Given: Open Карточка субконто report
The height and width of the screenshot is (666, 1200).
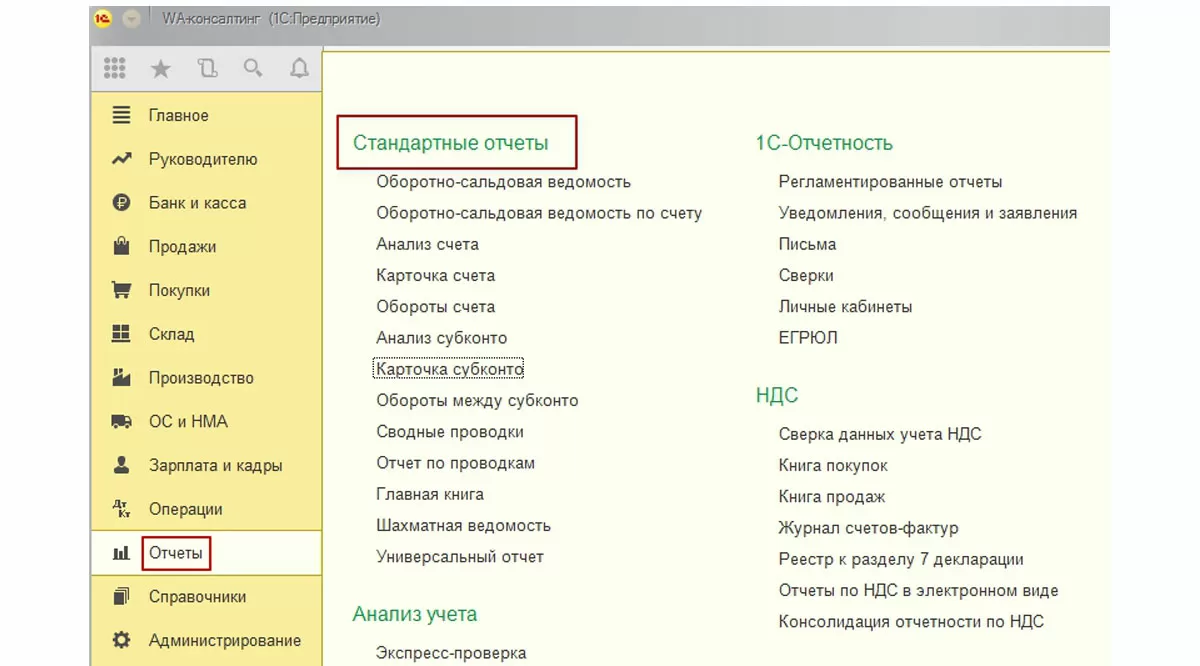Looking at the screenshot, I should pyautogui.click(x=449, y=369).
